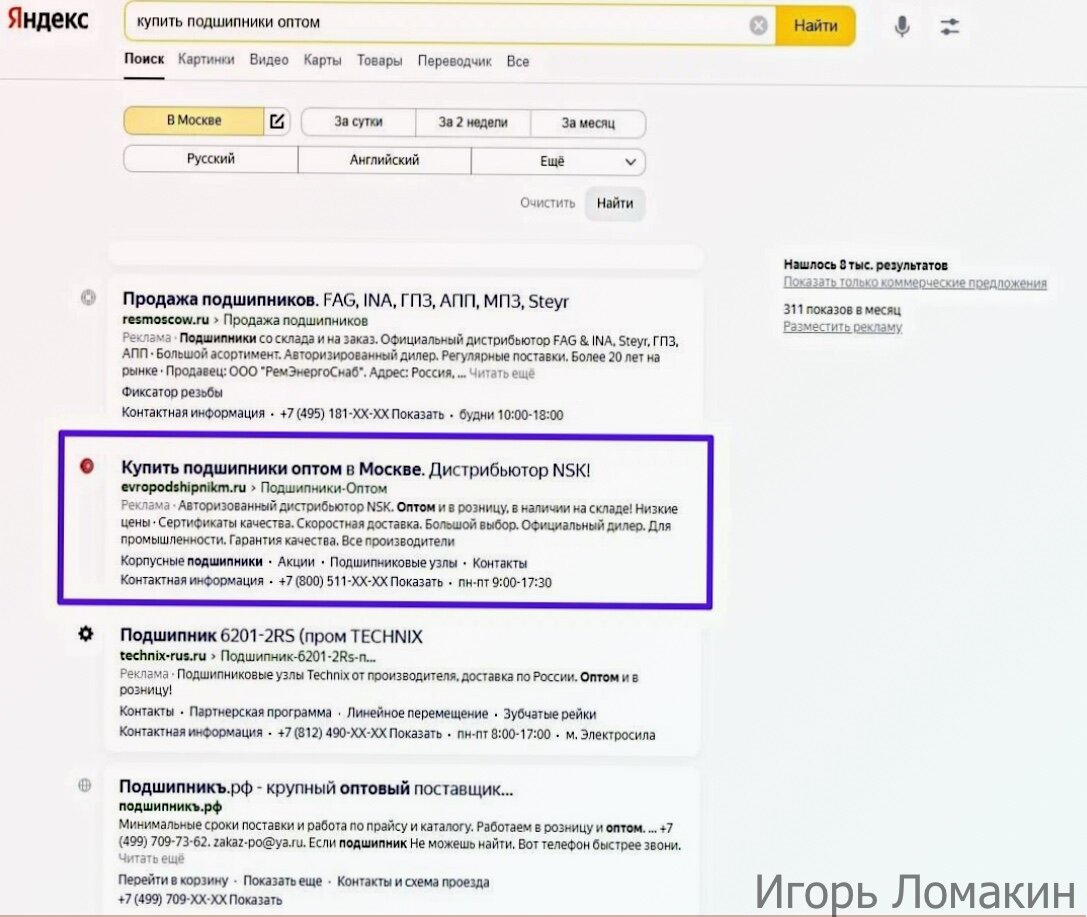
Task: Open the Контакты sitelink of evropodshipnikm ad
Action: point(500,563)
